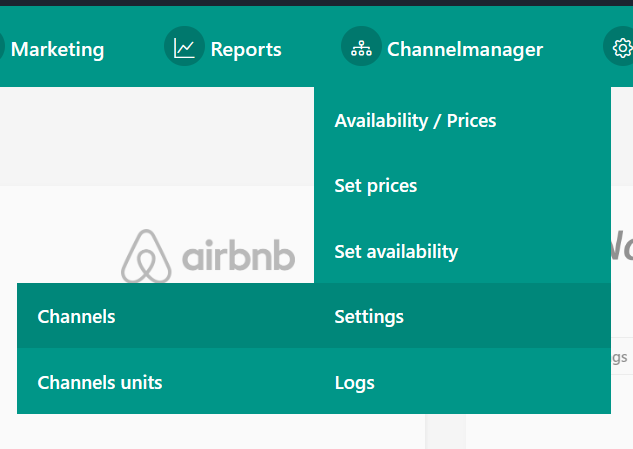This screenshot has width=633, height=449.
Task: Select Channels in the Settings submenu
Action: [76, 317]
